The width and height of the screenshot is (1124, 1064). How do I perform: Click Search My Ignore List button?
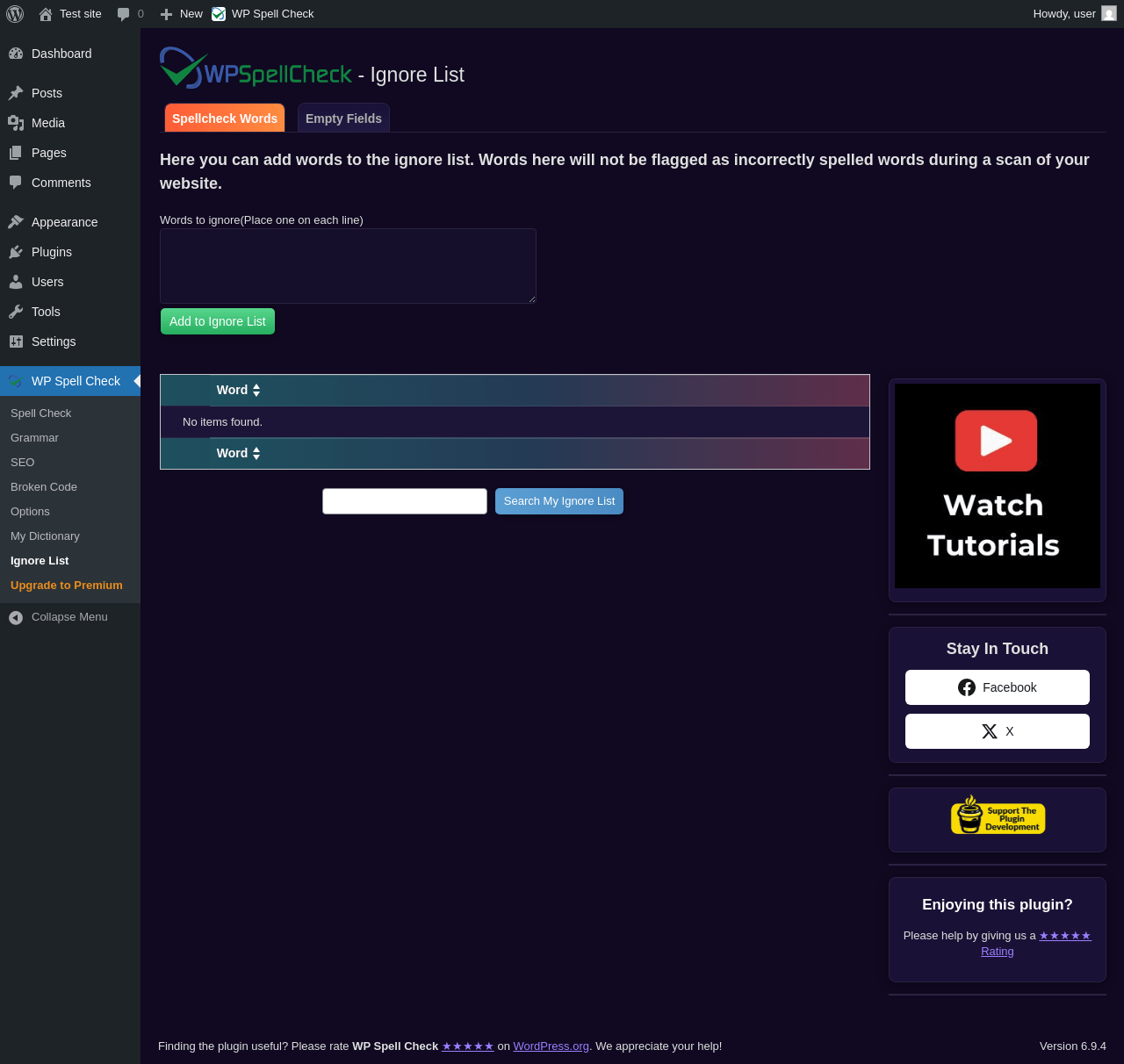[x=559, y=501]
